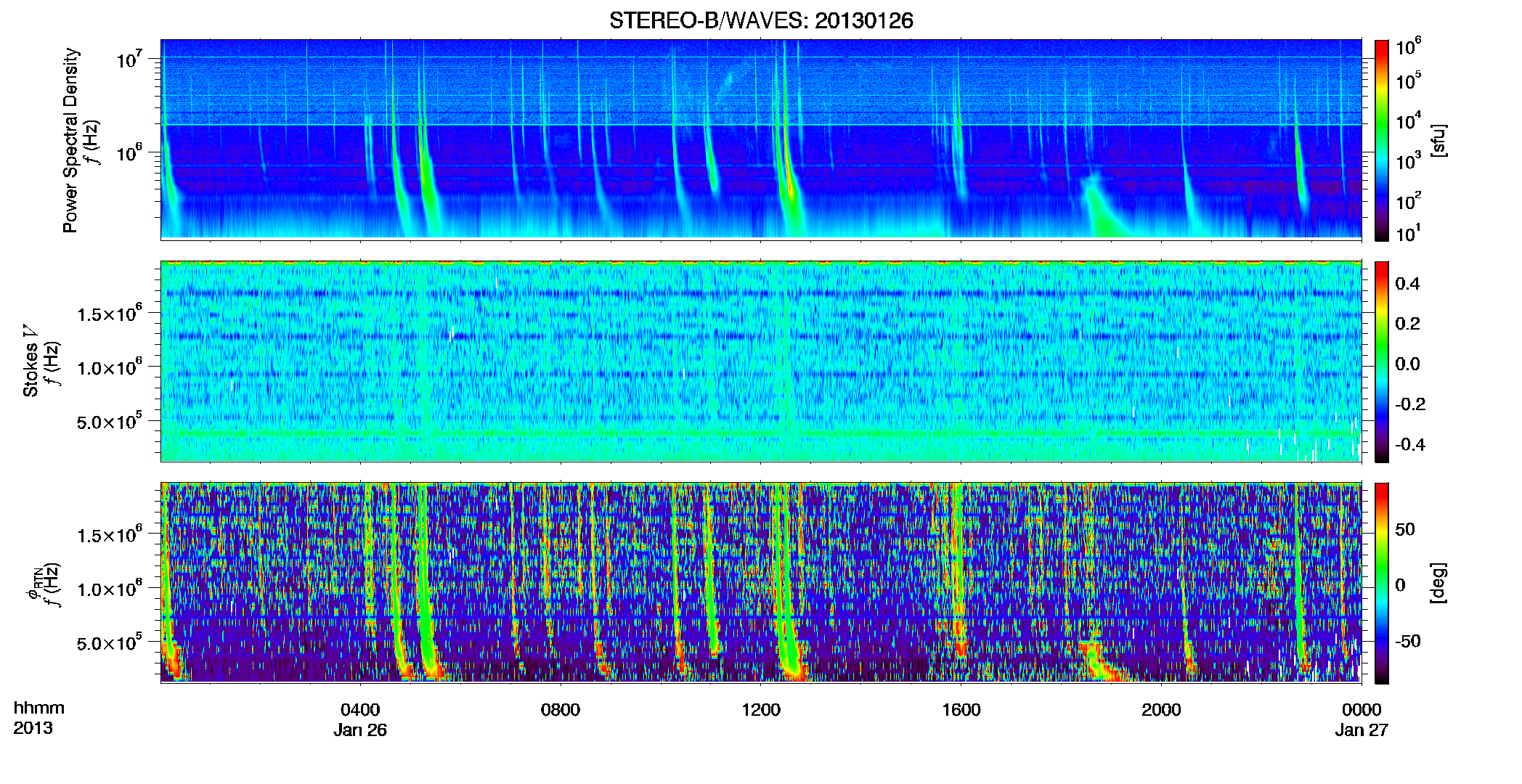The width and height of the screenshot is (1522, 784).
Task: Click the 10^4 label on sfu colorbar
Action: (x=1409, y=121)
